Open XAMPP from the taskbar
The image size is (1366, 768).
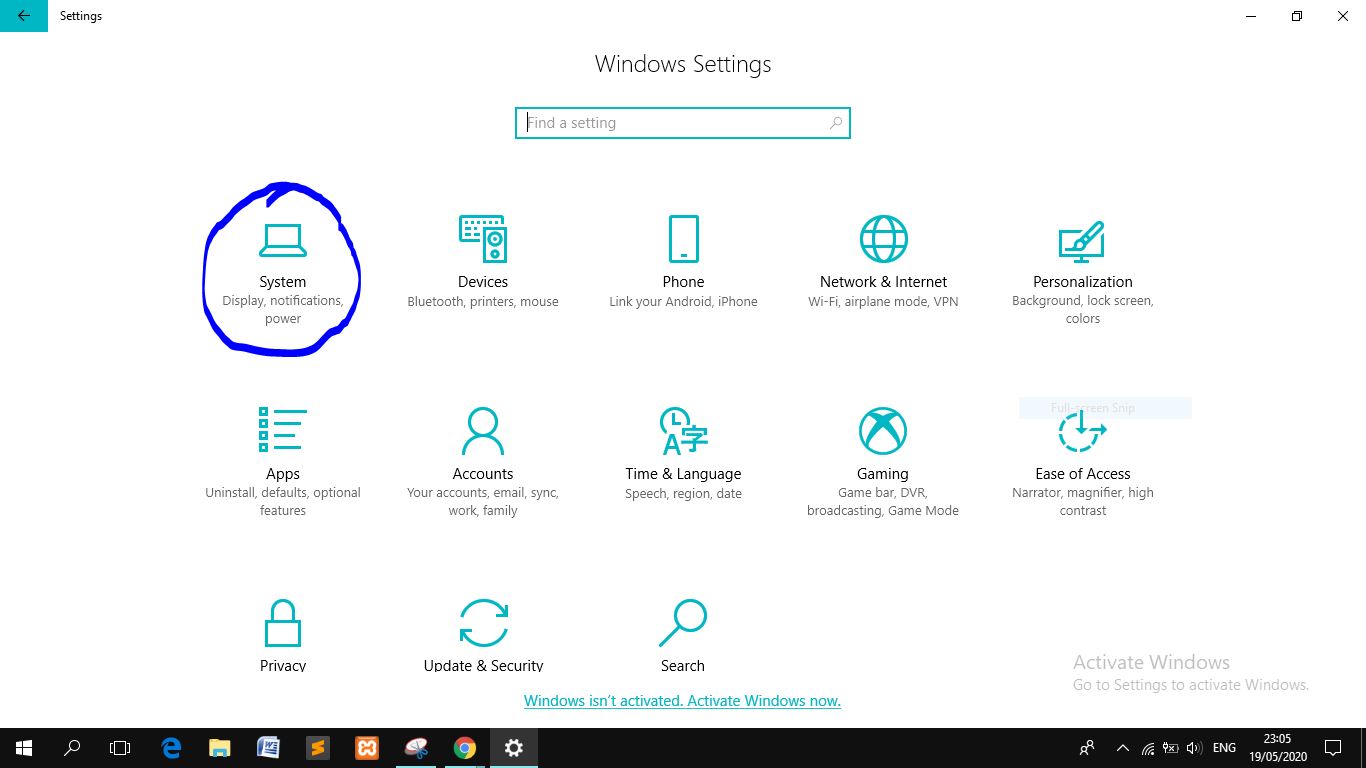click(367, 747)
